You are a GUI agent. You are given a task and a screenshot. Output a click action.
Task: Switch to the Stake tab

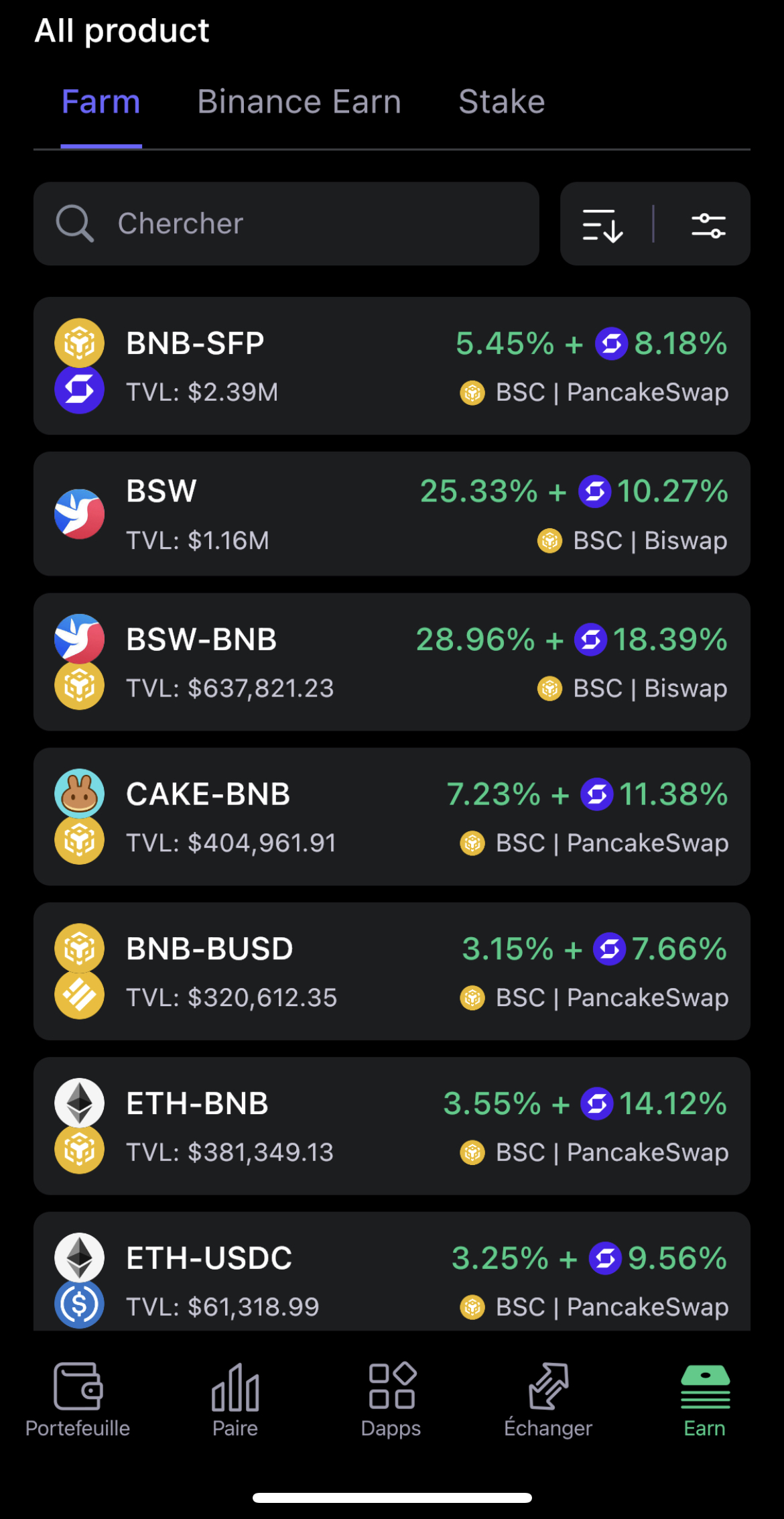[501, 102]
